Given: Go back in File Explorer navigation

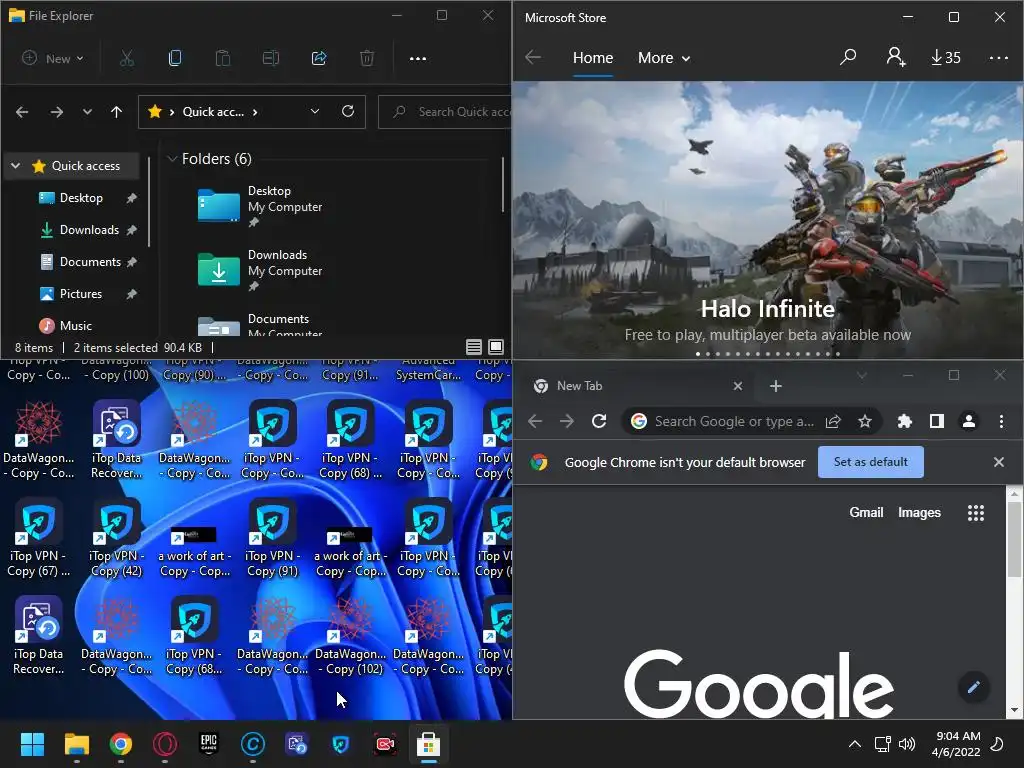Looking at the screenshot, I should click(x=22, y=112).
